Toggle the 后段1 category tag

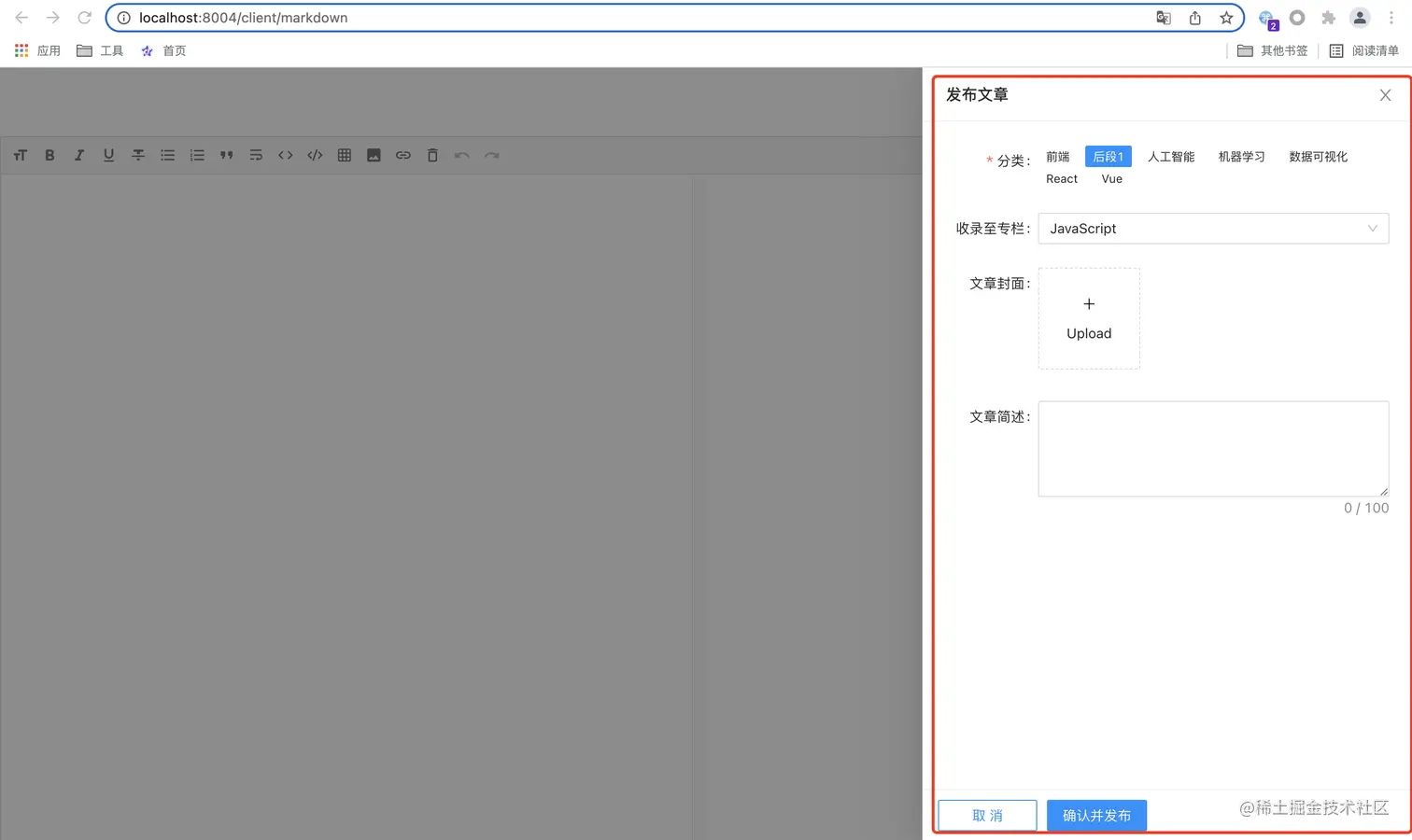click(x=1108, y=157)
